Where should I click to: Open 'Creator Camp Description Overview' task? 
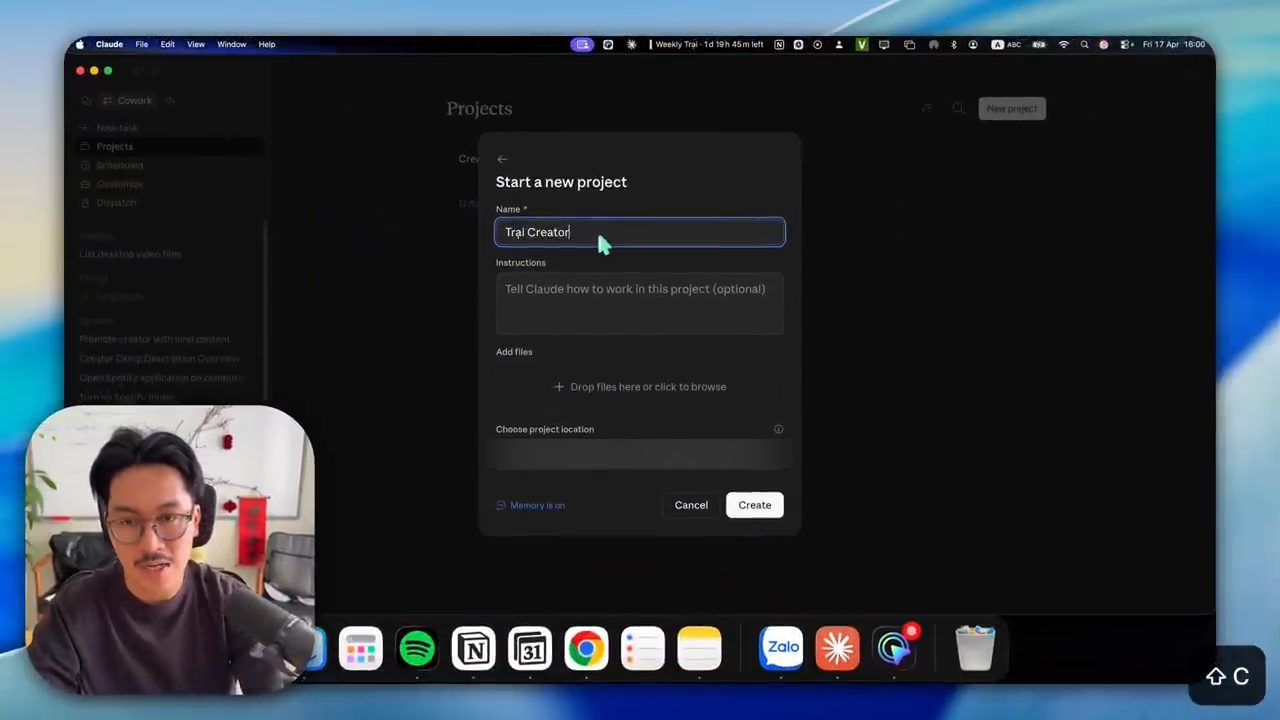click(x=159, y=358)
